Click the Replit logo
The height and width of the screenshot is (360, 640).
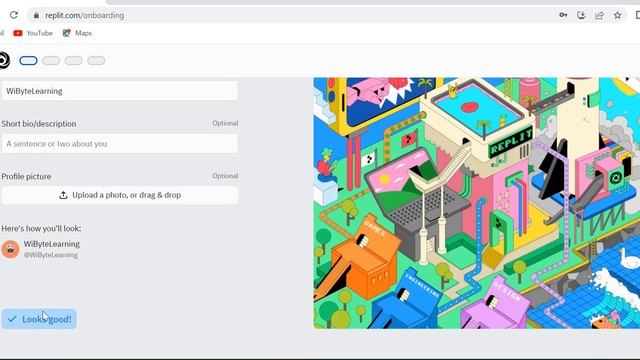[4, 60]
